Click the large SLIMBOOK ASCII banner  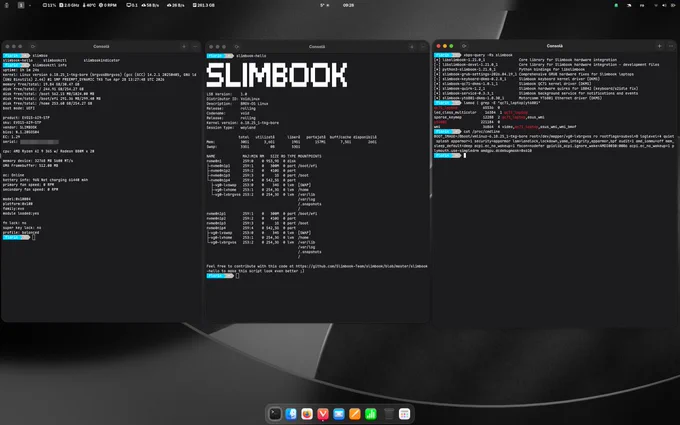(277, 75)
